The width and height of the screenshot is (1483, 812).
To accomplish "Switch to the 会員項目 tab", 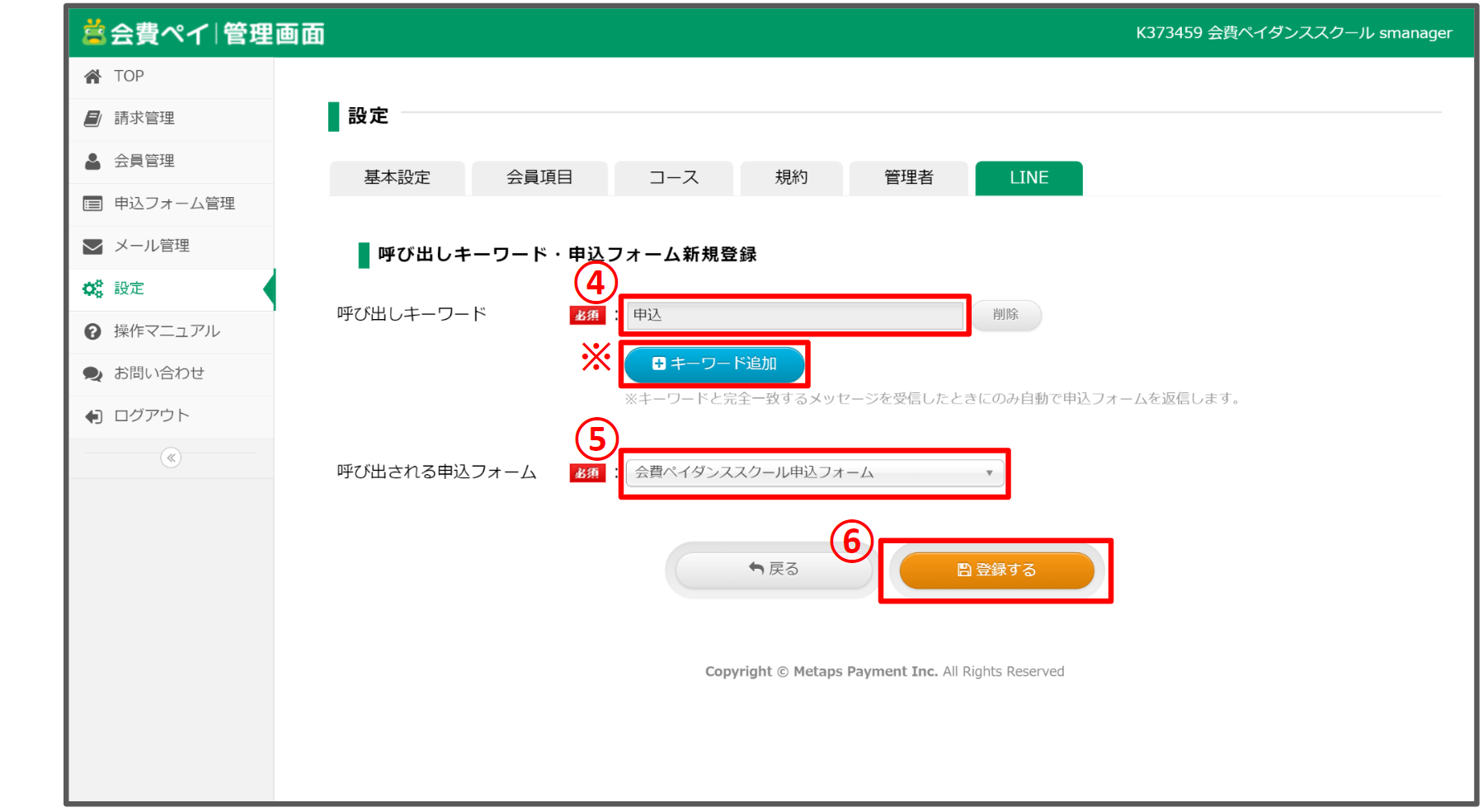I will (x=539, y=178).
